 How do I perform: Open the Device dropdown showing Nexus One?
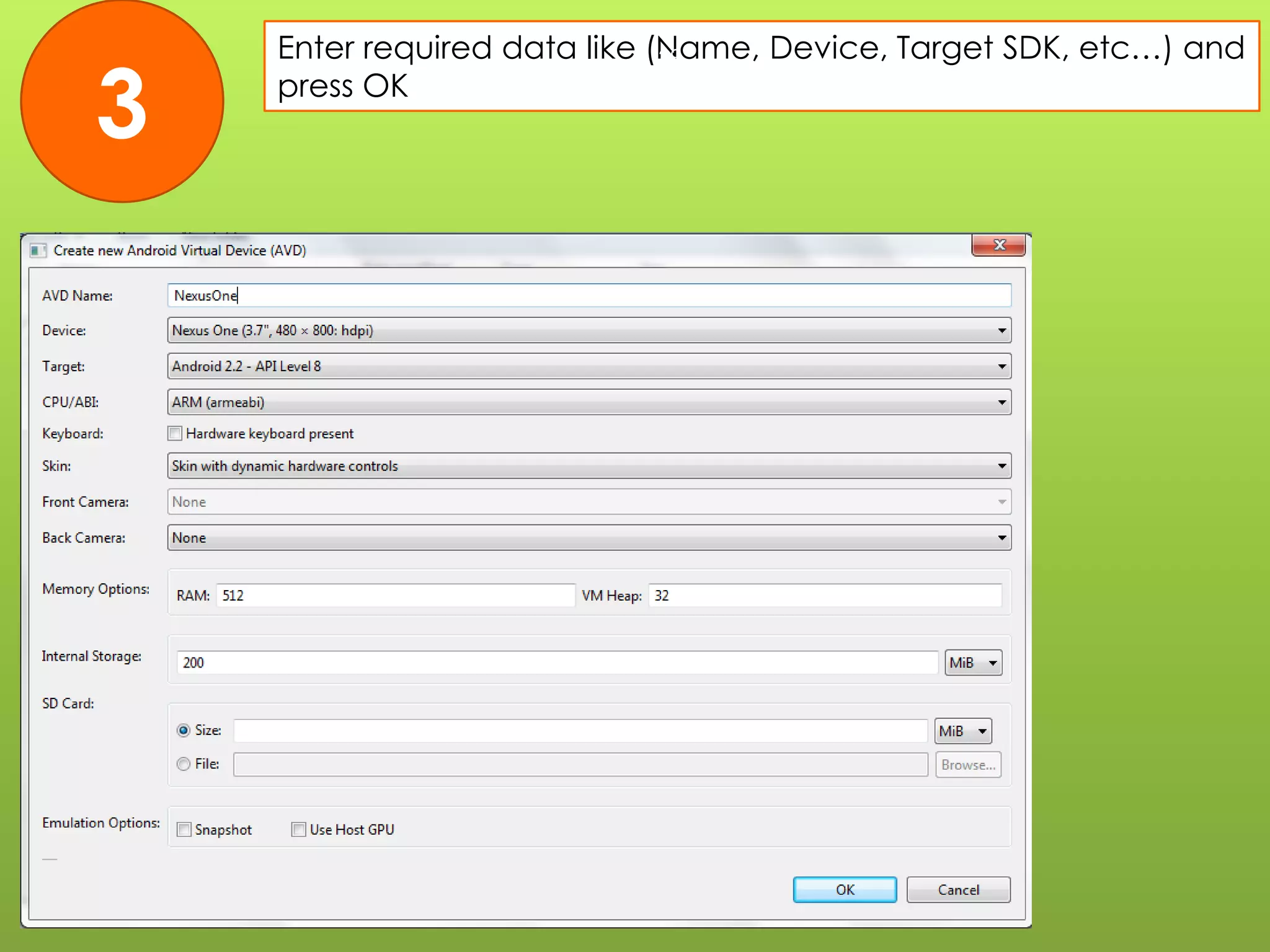coord(589,330)
